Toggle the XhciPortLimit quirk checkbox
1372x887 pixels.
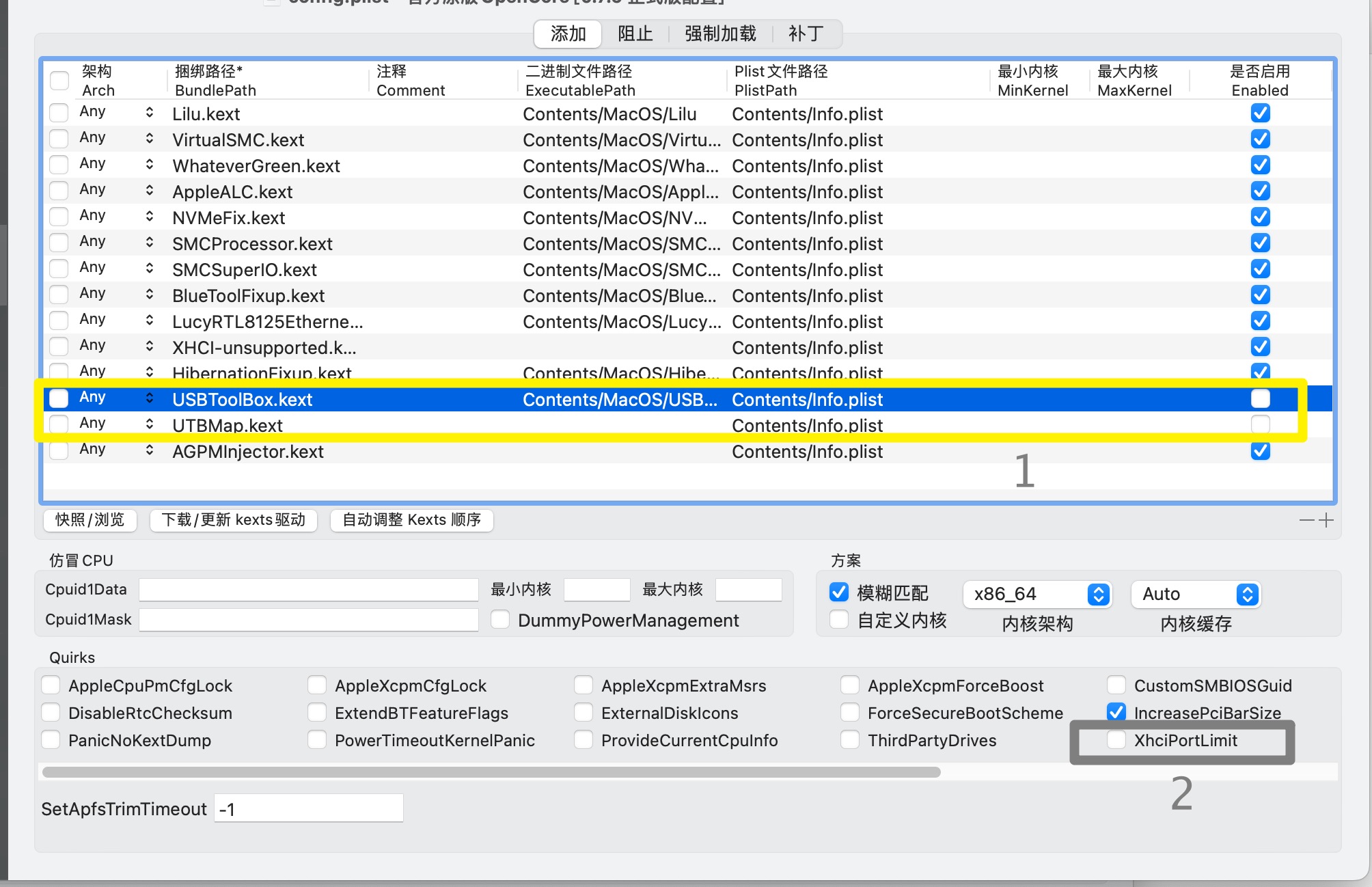[1116, 740]
